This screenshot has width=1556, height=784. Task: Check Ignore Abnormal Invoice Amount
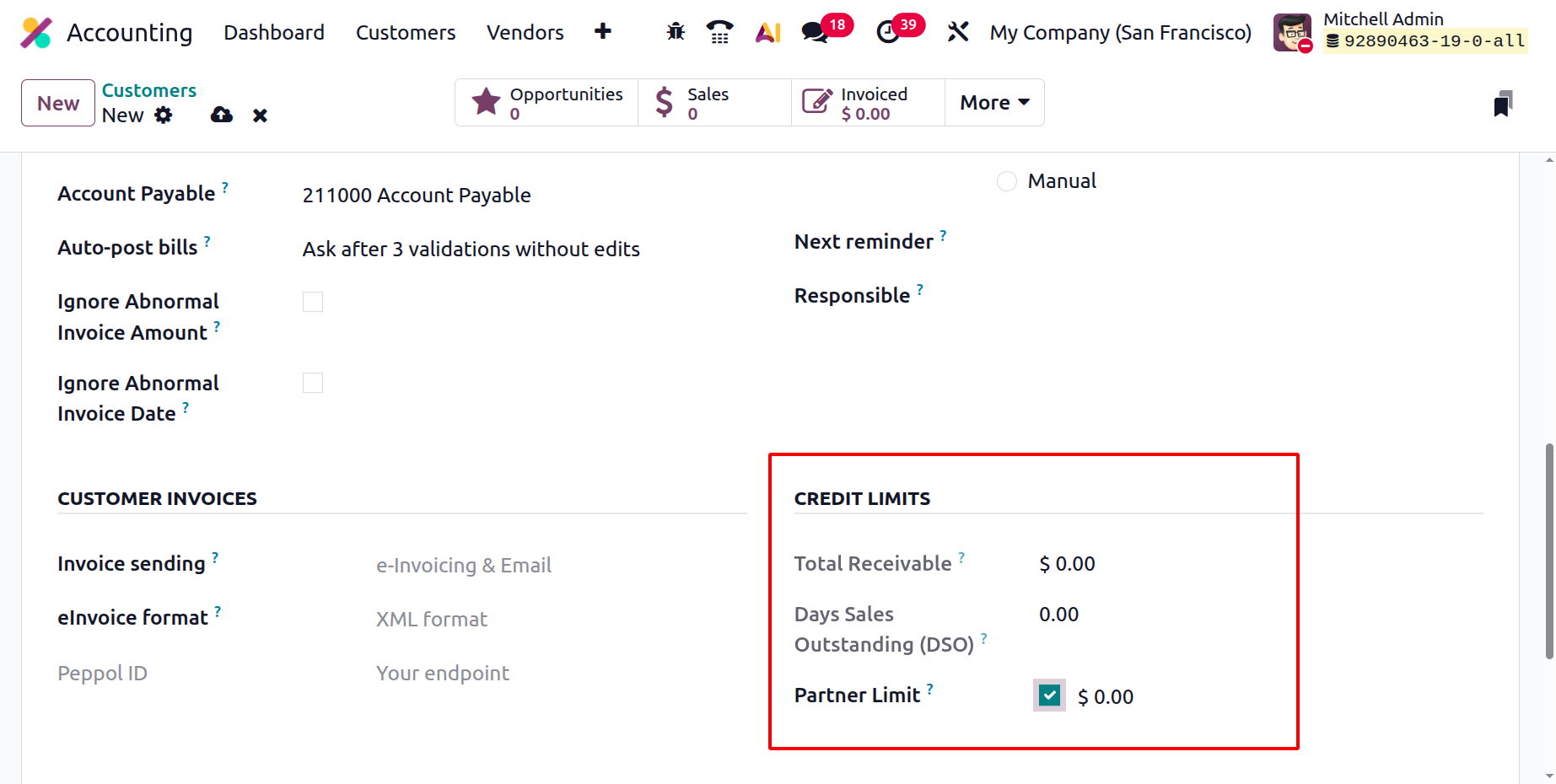click(x=313, y=302)
